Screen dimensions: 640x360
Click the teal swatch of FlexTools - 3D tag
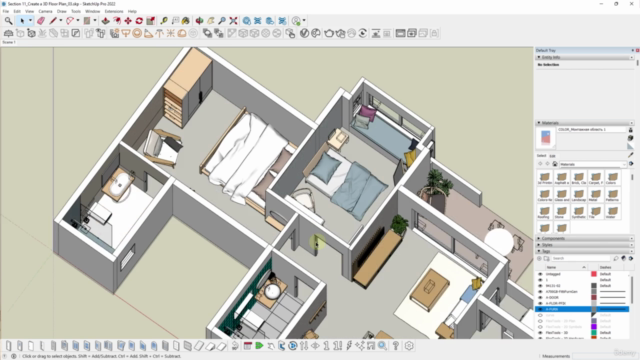[594, 333]
